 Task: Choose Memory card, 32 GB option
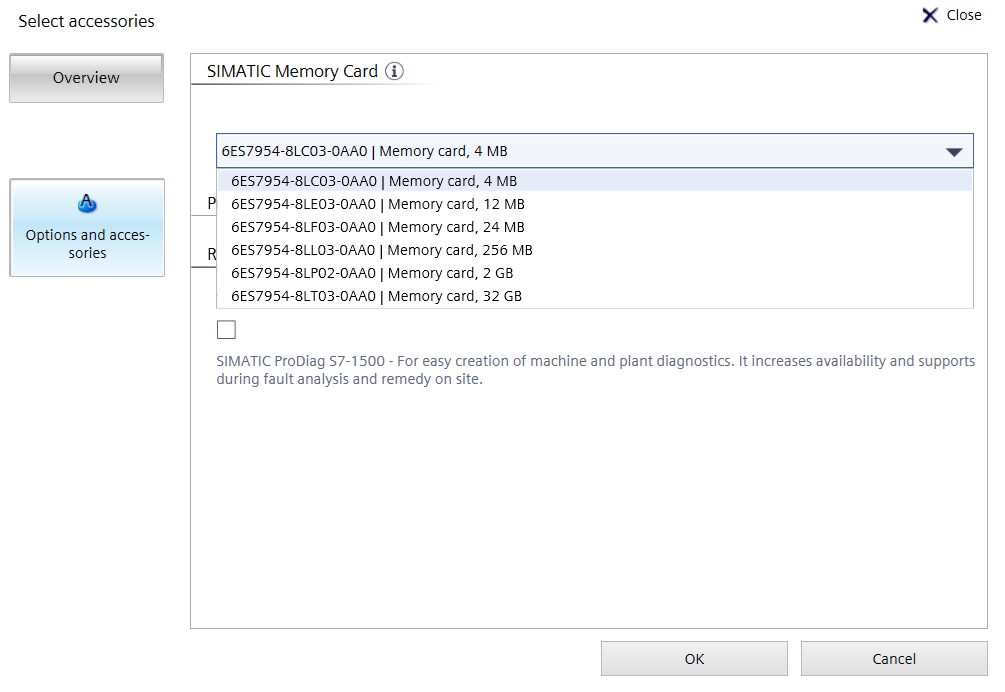(x=595, y=297)
